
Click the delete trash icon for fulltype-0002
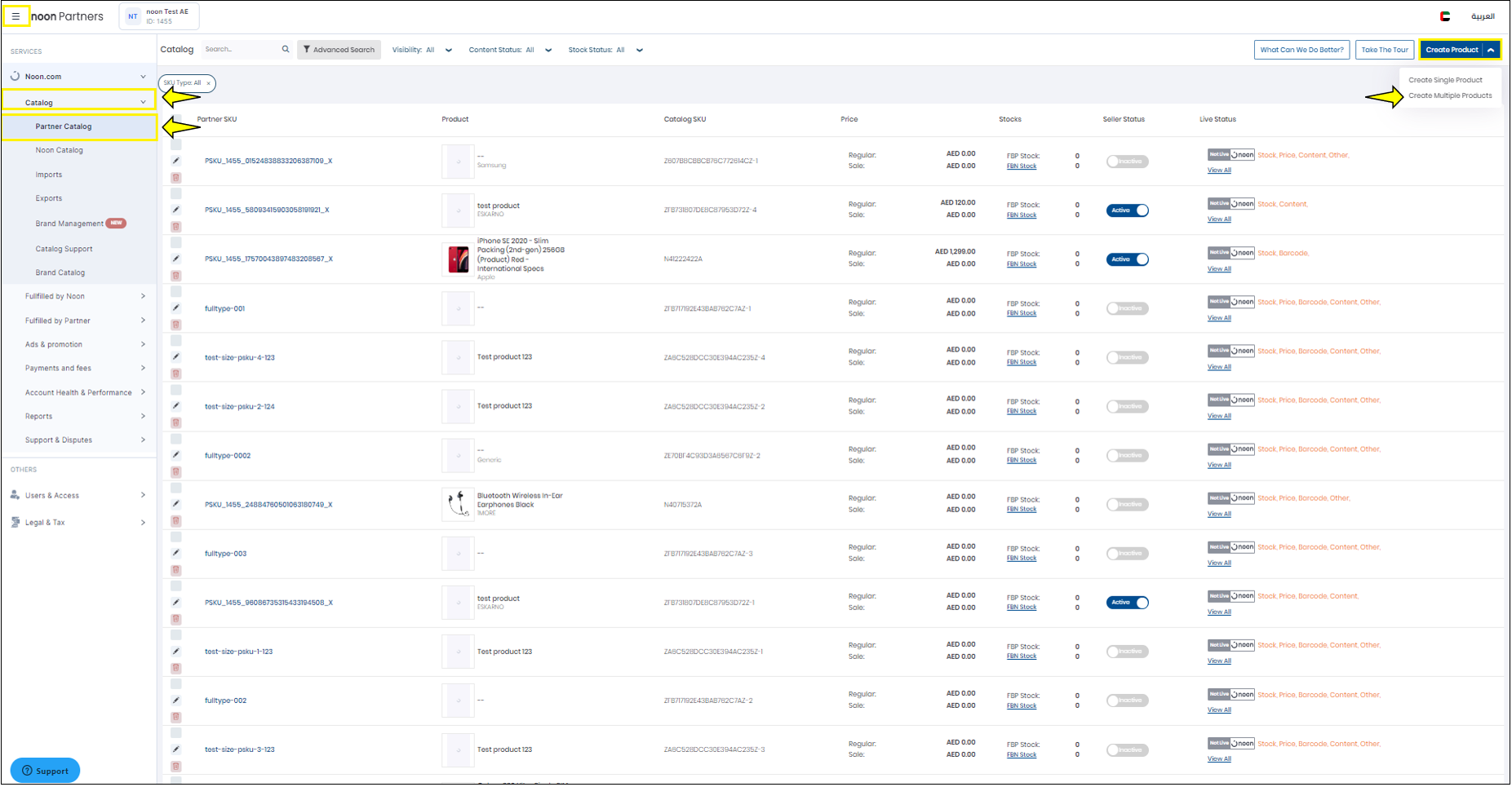coord(176,472)
